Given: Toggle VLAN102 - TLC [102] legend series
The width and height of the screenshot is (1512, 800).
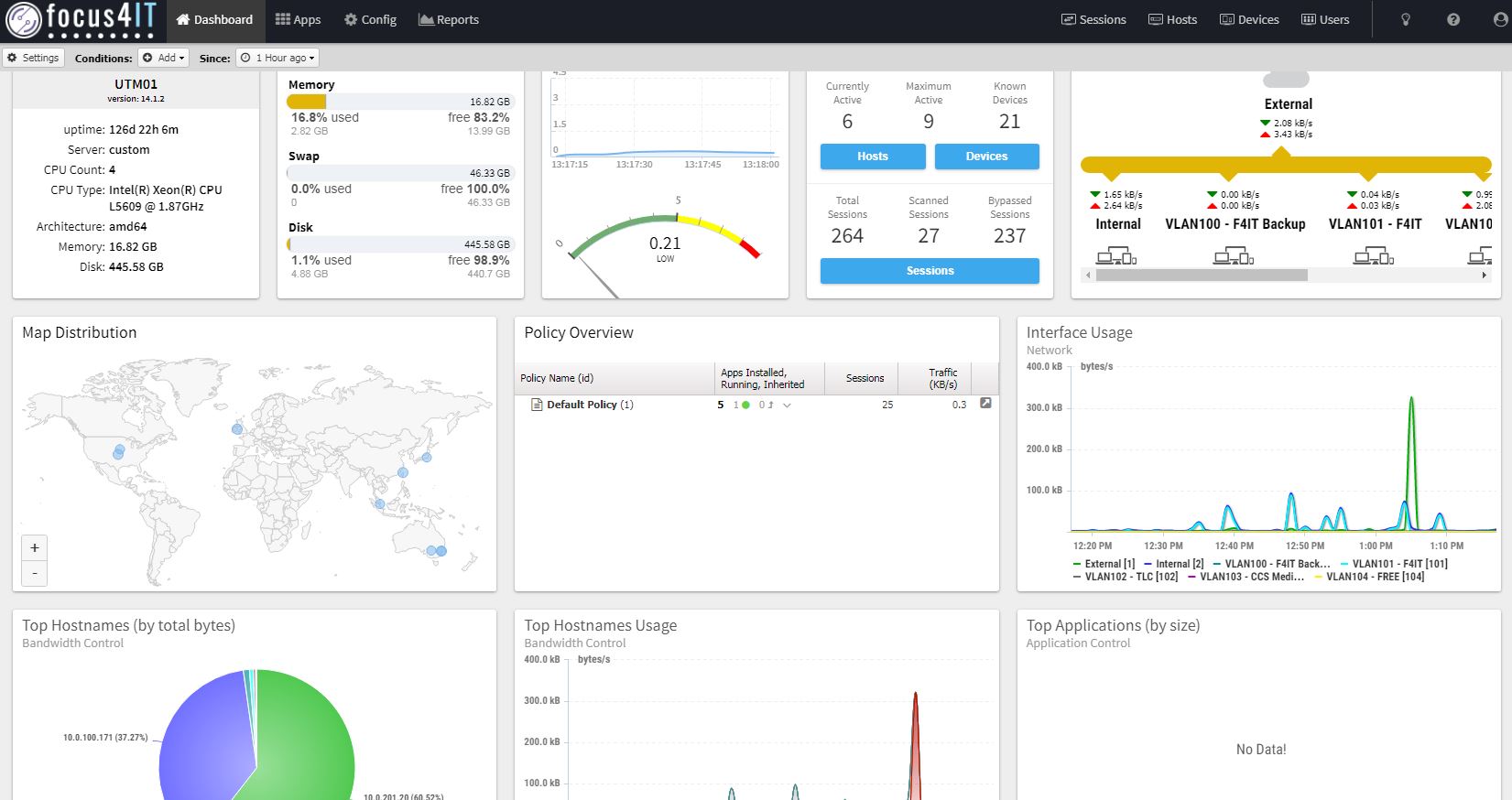Looking at the screenshot, I should pyautogui.click(x=1126, y=577).
